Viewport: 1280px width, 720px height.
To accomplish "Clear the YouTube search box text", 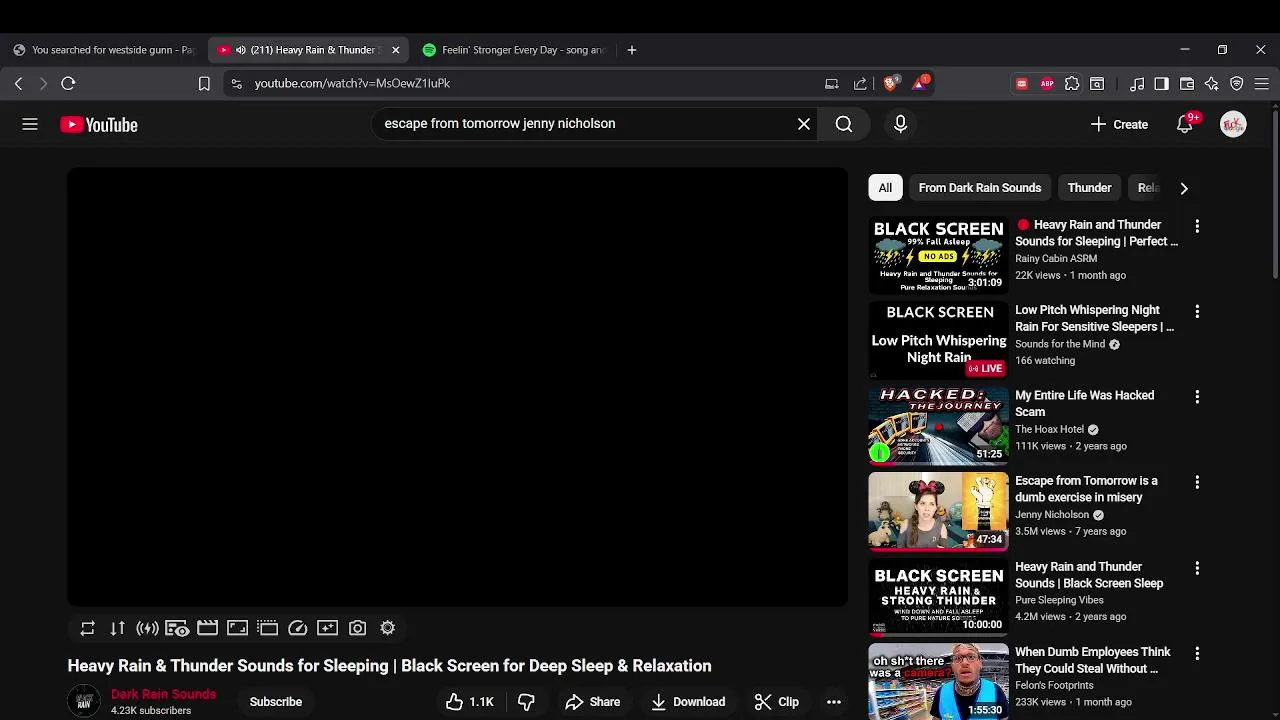I will pos(804,124).
